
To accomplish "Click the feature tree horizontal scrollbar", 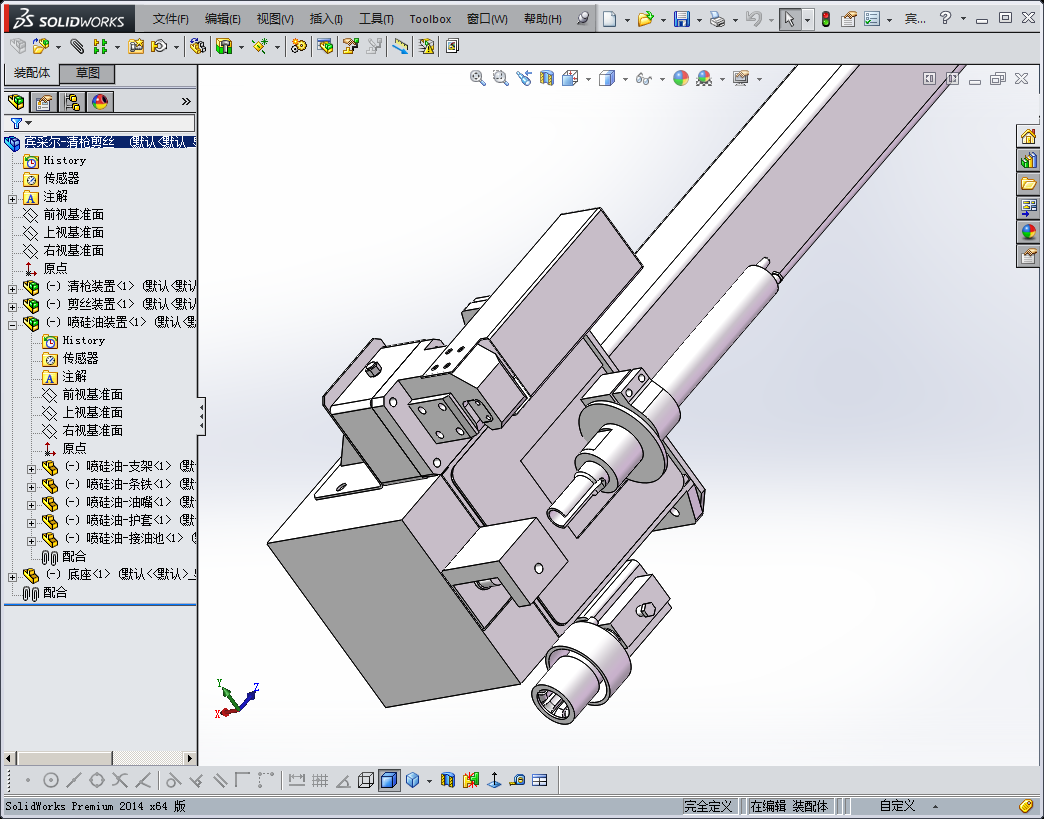I will coord(100,758).
